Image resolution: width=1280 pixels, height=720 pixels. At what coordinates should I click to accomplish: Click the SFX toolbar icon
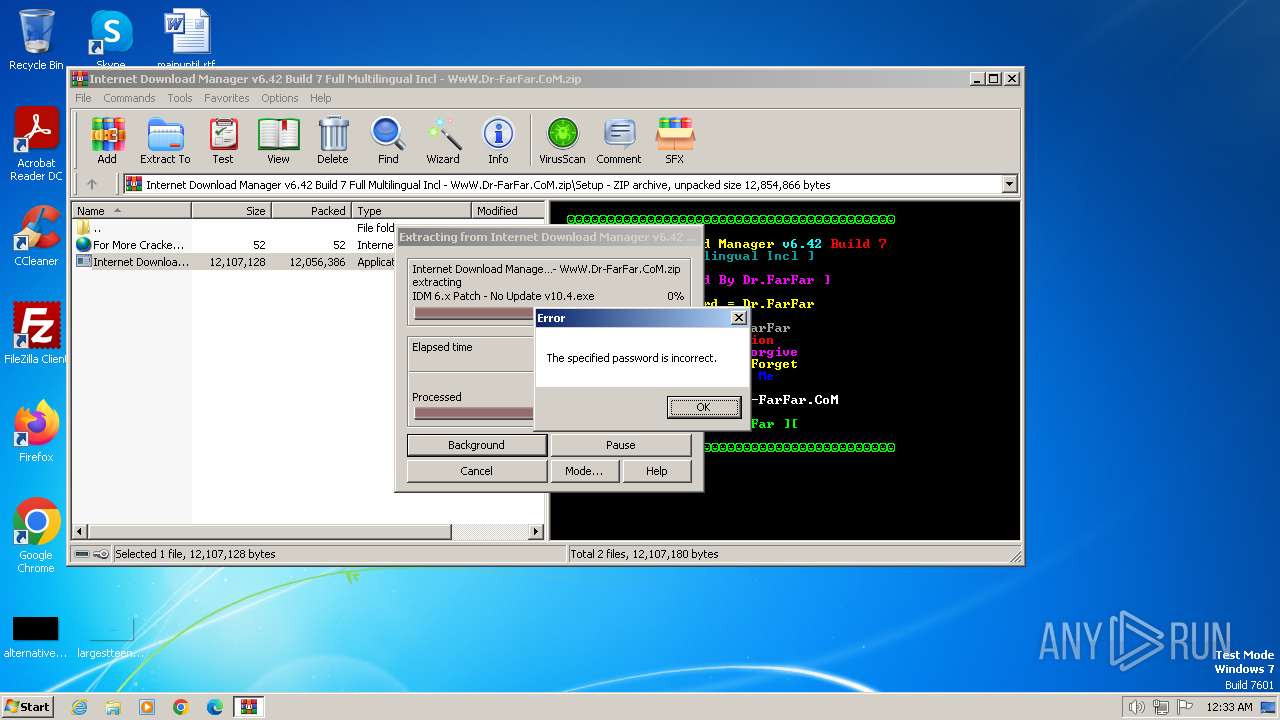click(675, 140)
